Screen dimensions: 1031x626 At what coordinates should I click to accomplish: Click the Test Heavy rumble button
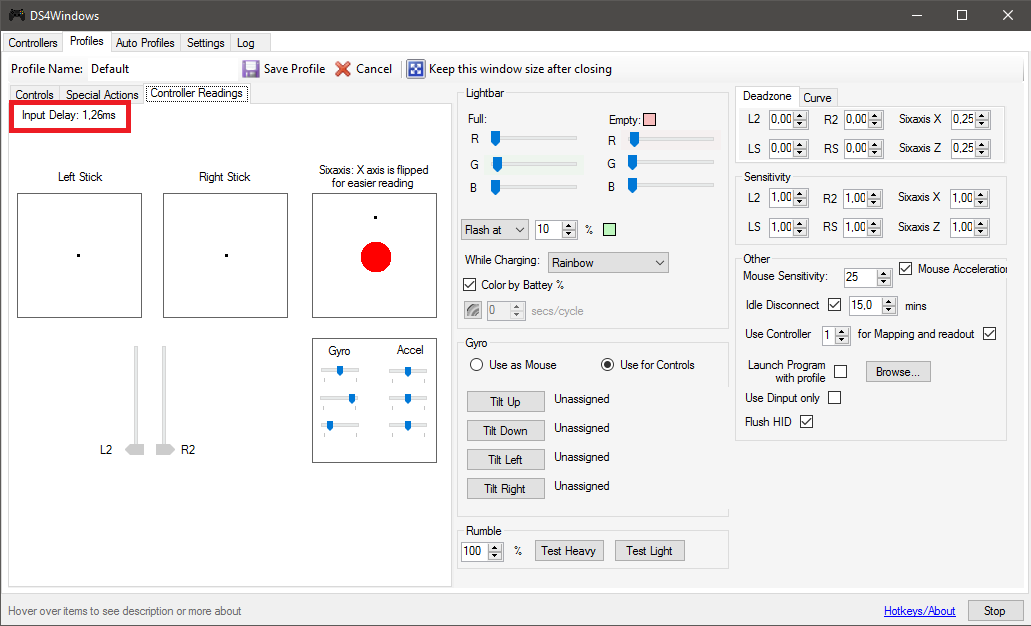coord(569,550)
